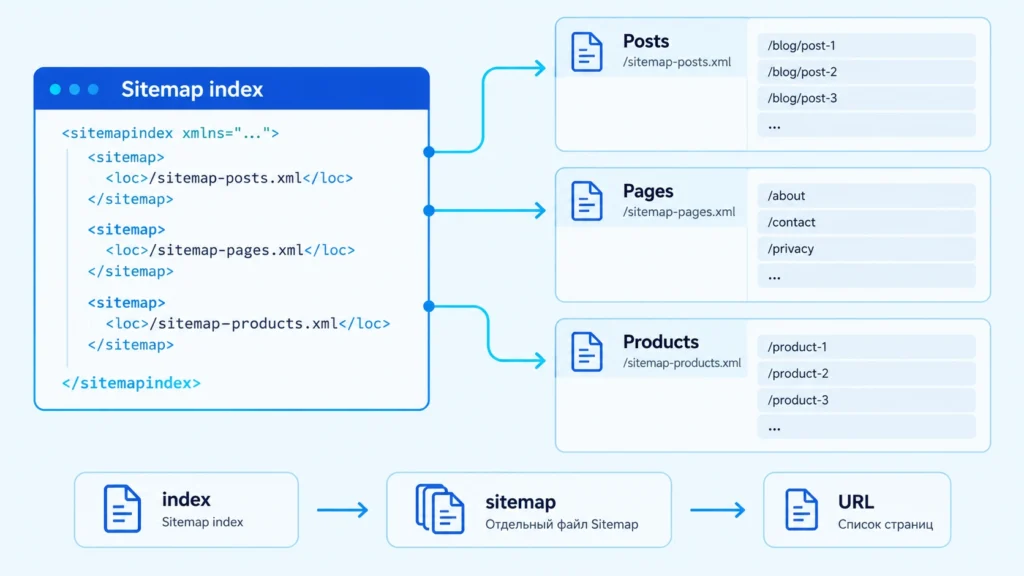
Task: Select the /privacy row
Action: (x=866, y=249)
